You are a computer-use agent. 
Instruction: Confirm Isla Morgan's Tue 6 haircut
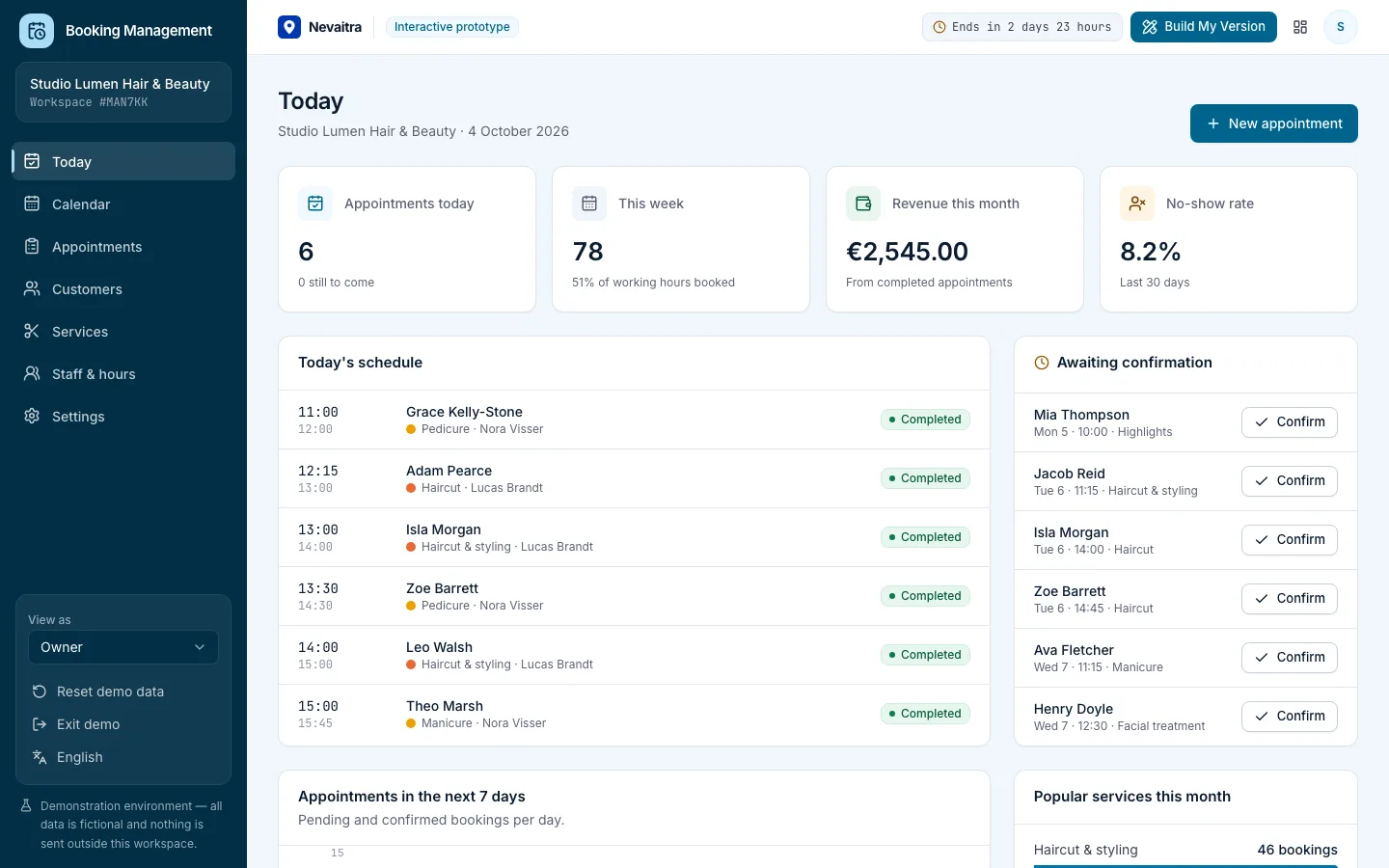click(1289, 540)
